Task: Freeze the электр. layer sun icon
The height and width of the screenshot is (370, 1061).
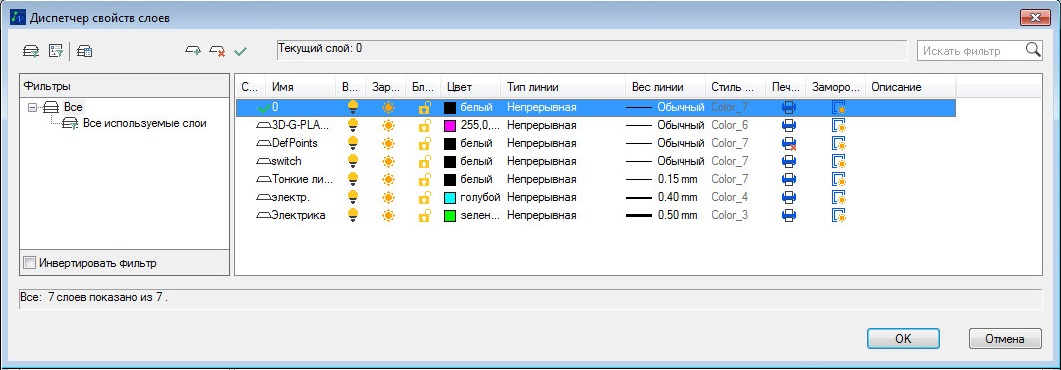Action: click(x=388, y=198)
